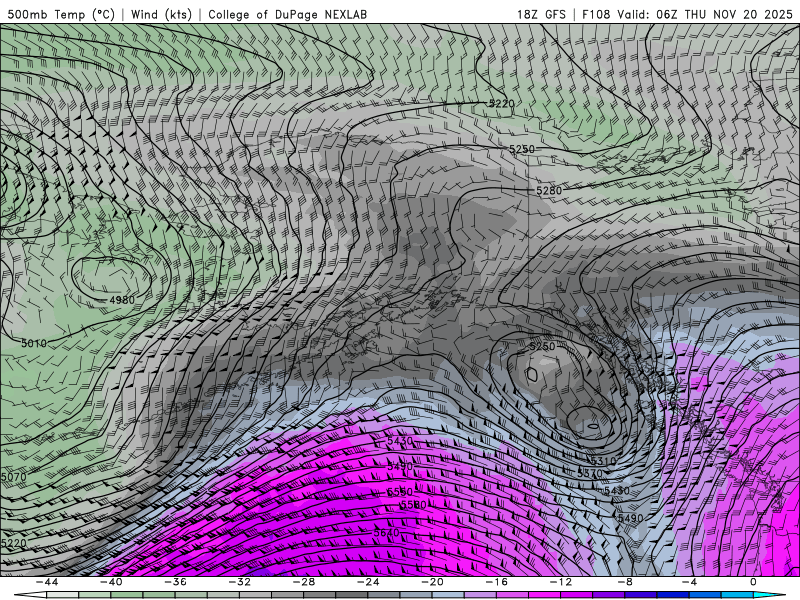Image resolution: width=800 pixels, height=600 pixels.
Task: Click the 0 colorbar tick label
Action: tap(754, 582)
